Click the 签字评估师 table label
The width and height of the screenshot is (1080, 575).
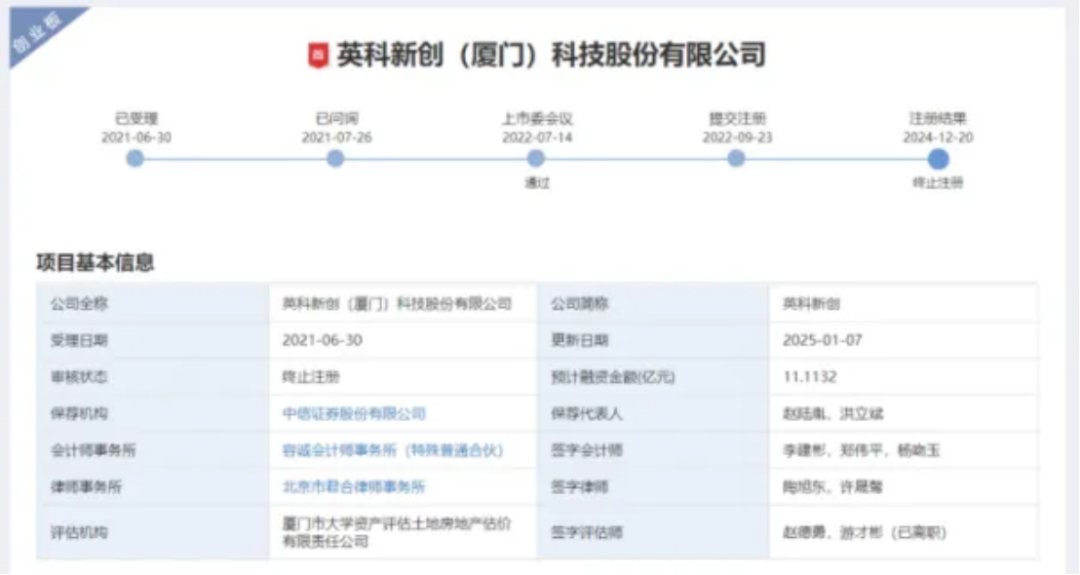[587, 532]
